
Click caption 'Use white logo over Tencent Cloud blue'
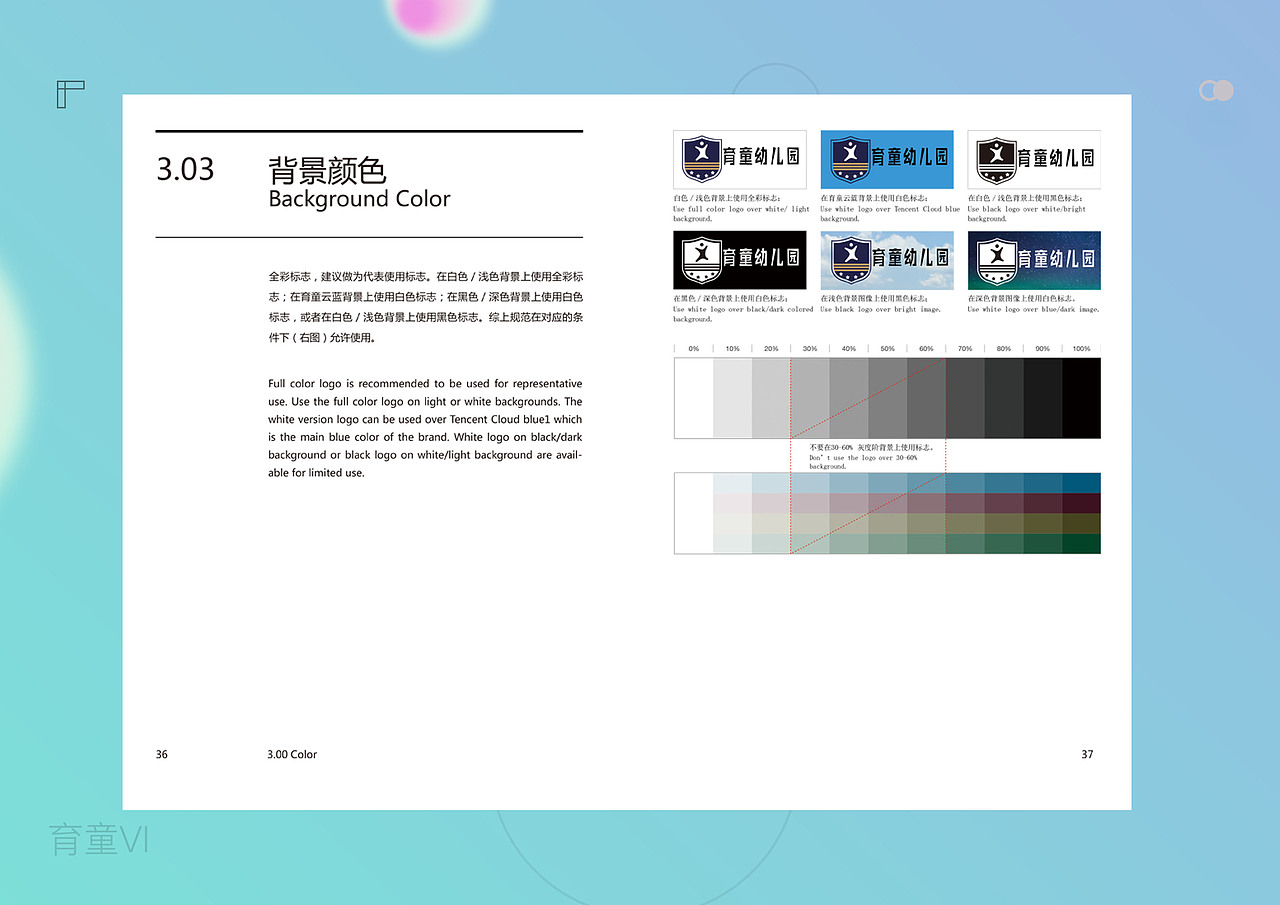point(890,213)
